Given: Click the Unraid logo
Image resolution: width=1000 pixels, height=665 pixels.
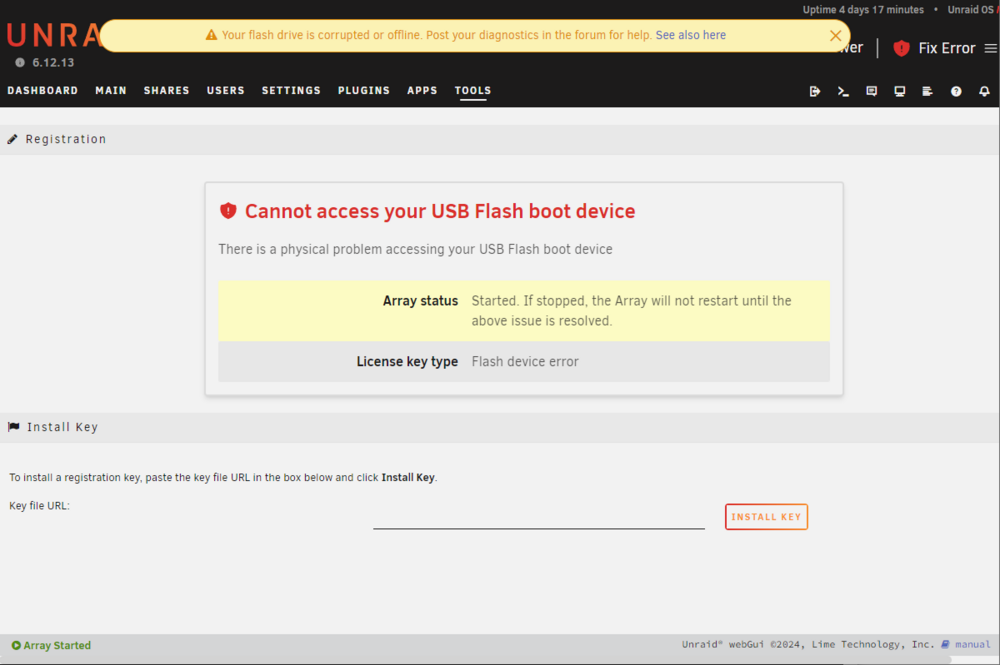Looking at the screenshot, I should 54,35.
